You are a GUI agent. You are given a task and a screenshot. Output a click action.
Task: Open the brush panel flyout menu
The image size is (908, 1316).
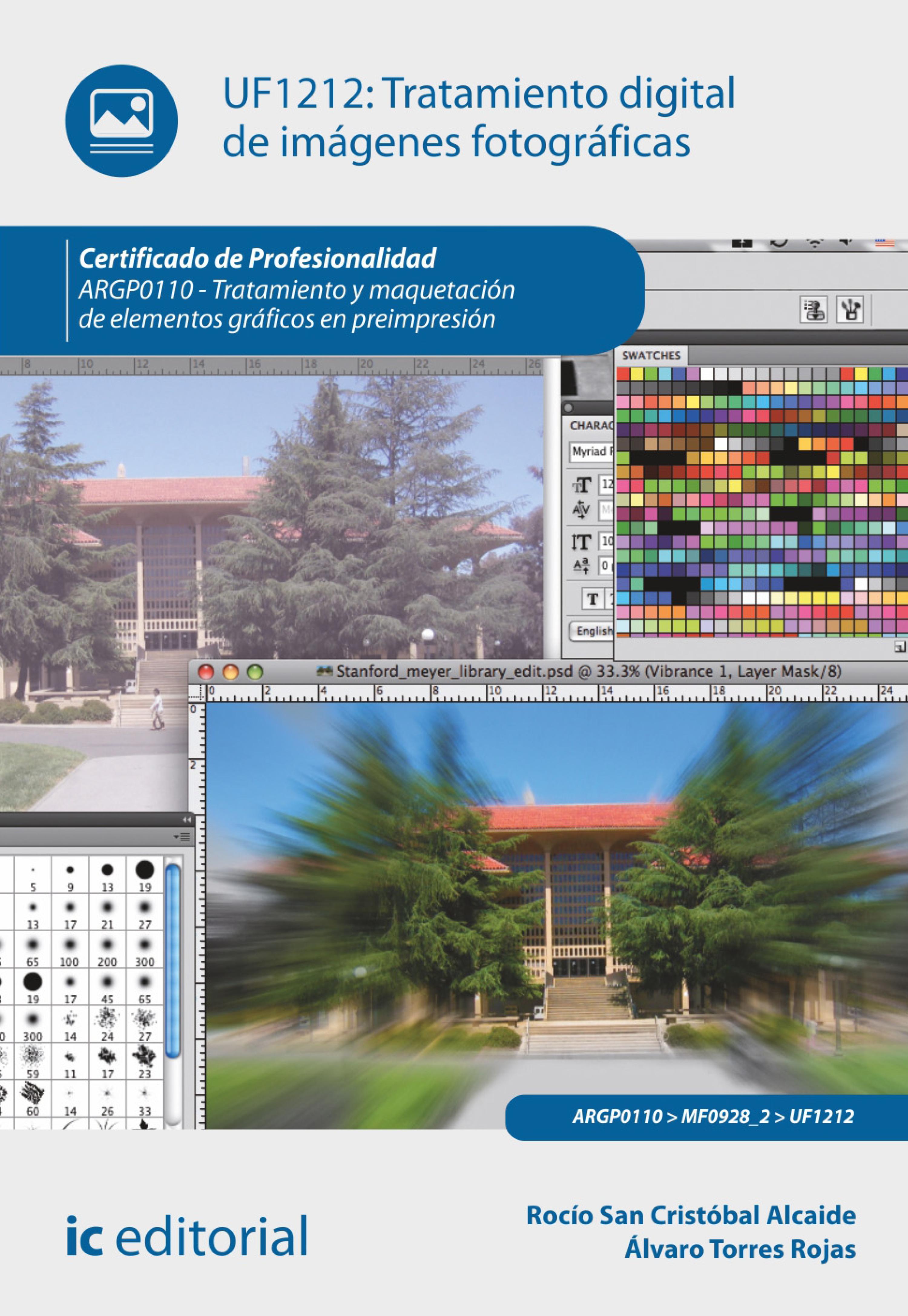pos(183,837)
